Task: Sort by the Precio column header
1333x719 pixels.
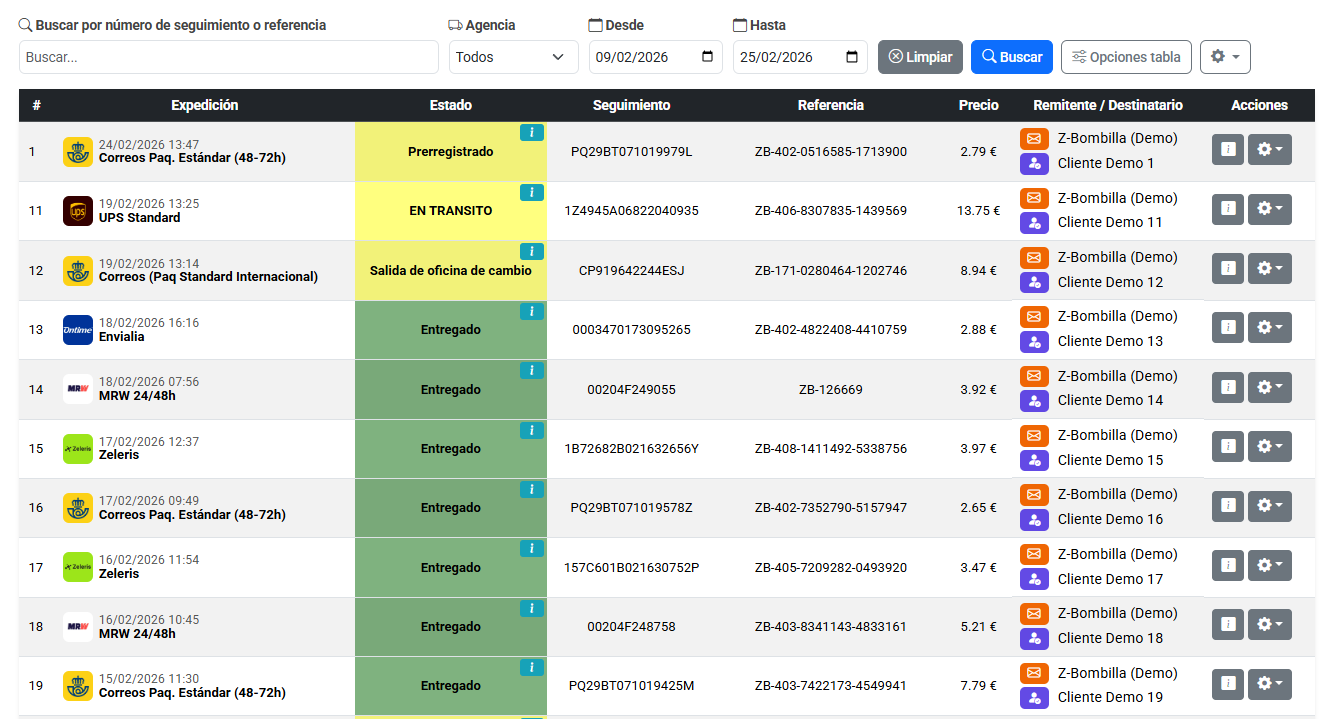Action: 978,105
